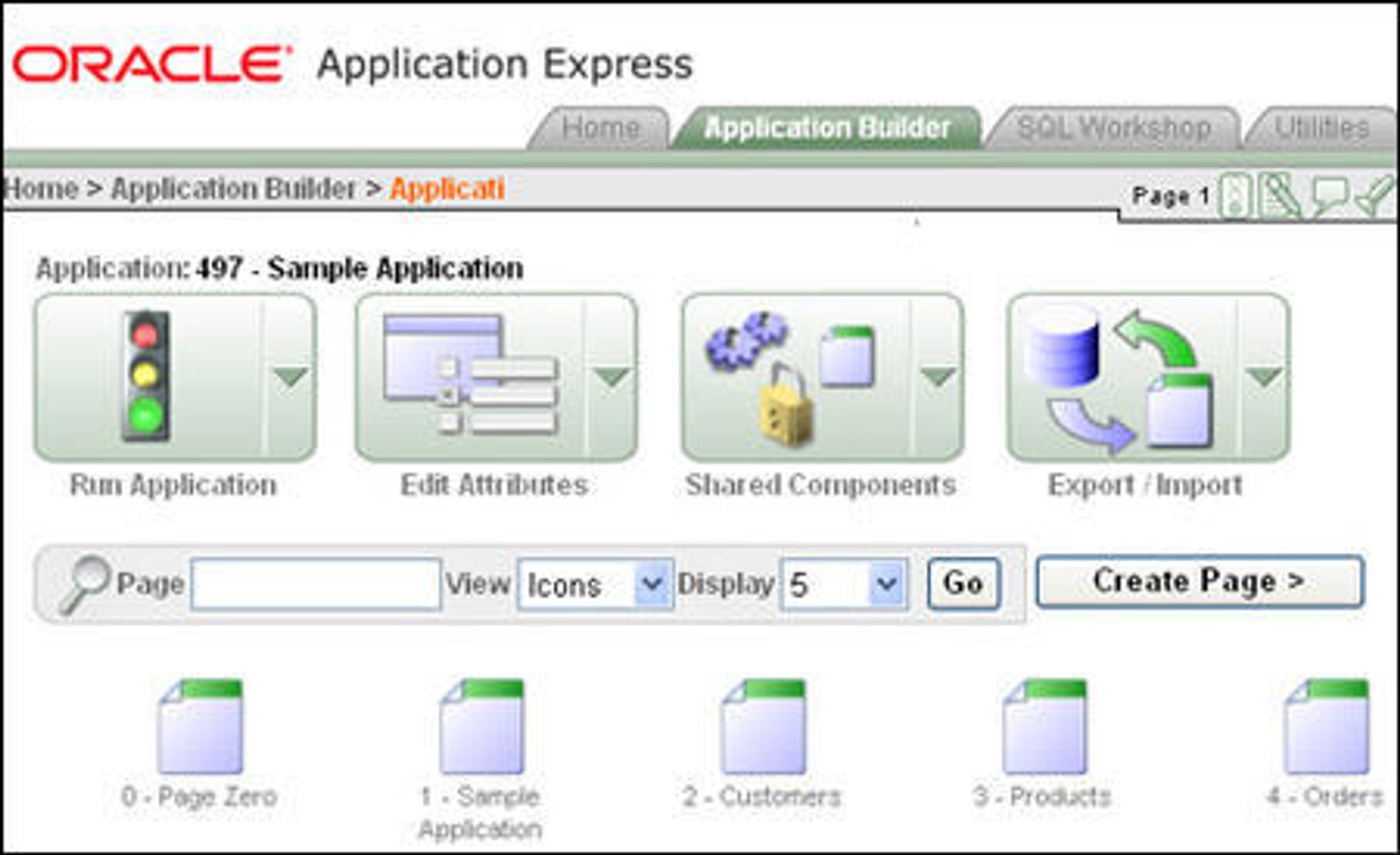Click the Run Application label
Image resolution: width=1400 pixels, height=855 pixels.
174,485
